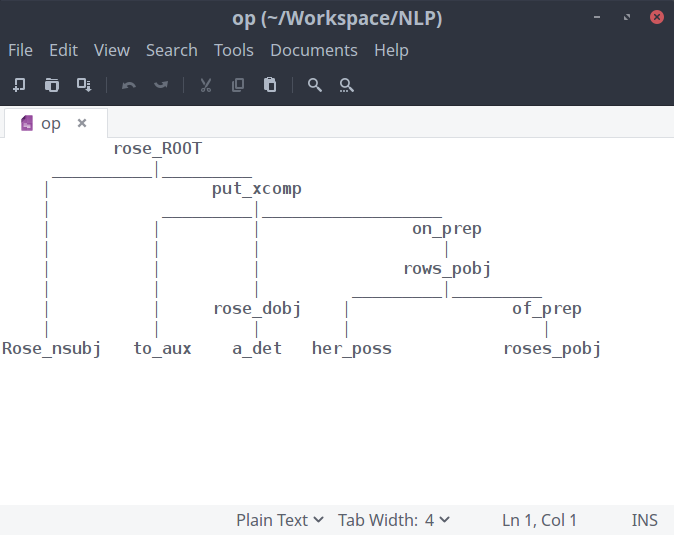Click the Undo arrow icon
The height and width of the screenshot is (535, 674).
[129, 85]
